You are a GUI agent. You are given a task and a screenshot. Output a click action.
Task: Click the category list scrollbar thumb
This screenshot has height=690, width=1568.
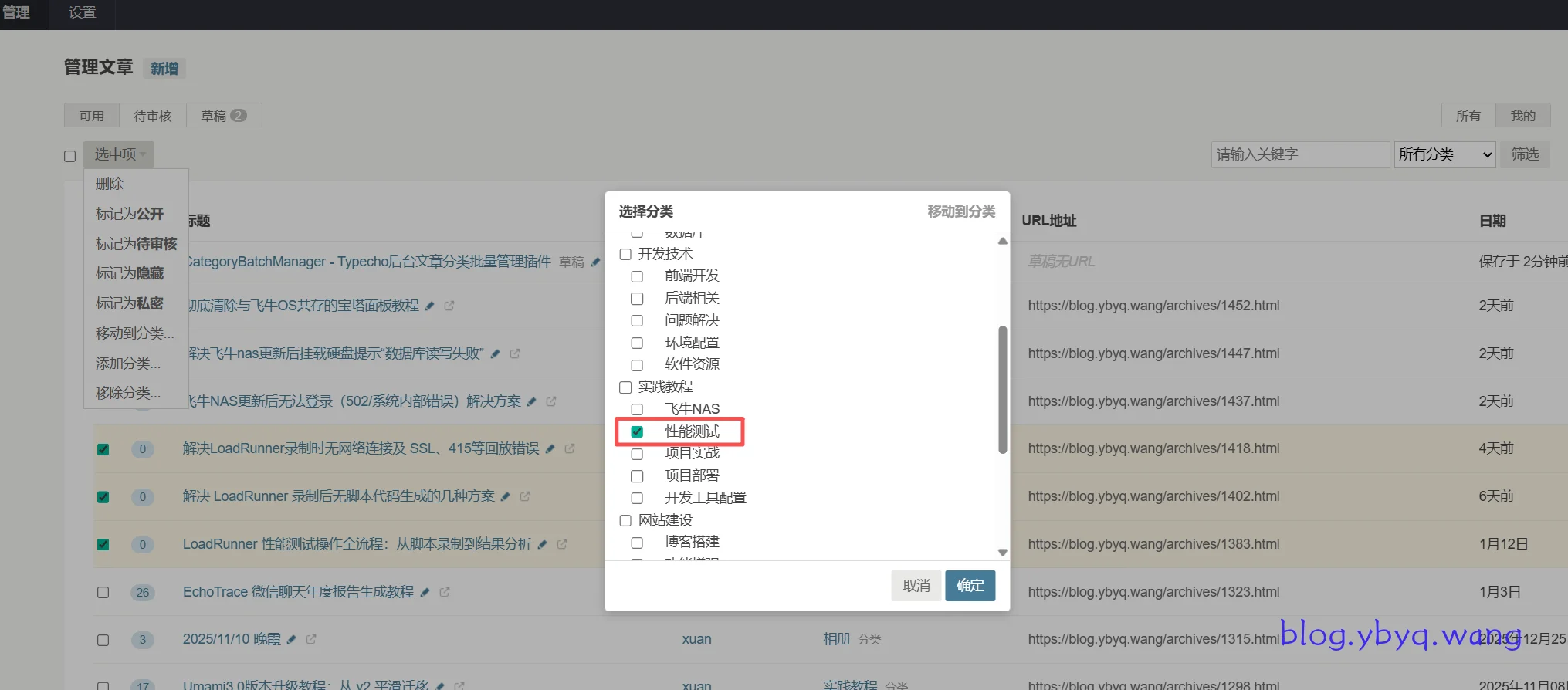coord(1002,390)
